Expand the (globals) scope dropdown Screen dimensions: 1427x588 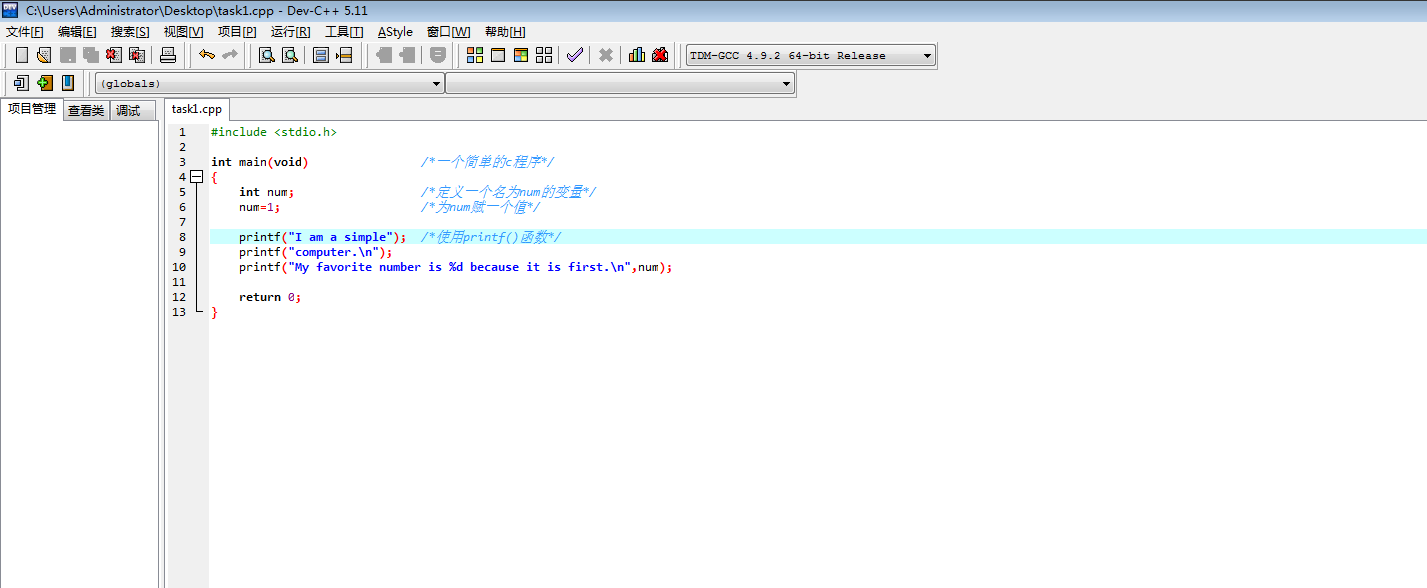click(269, 84)
